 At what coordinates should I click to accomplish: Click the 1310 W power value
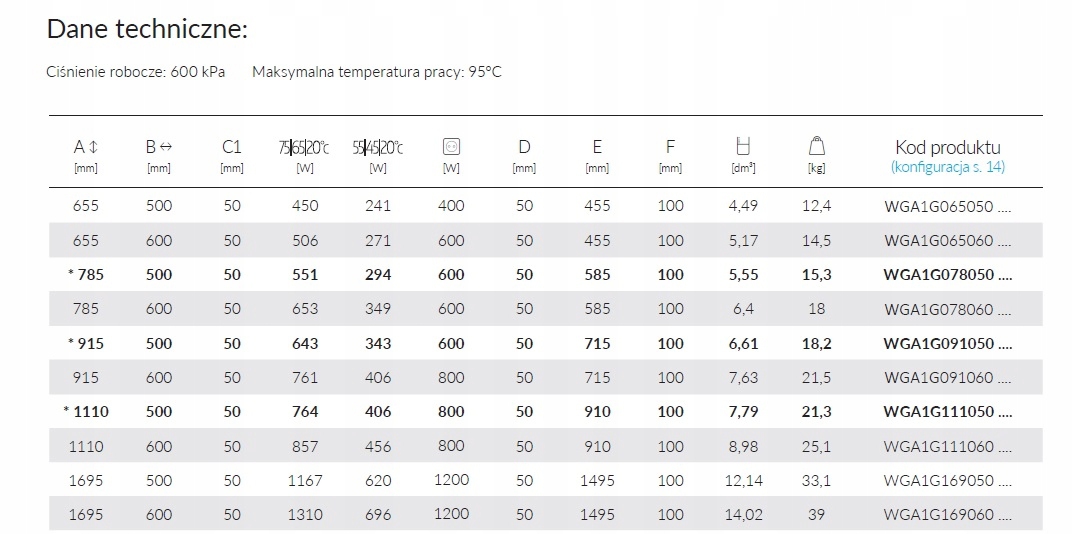click(305, 514)
